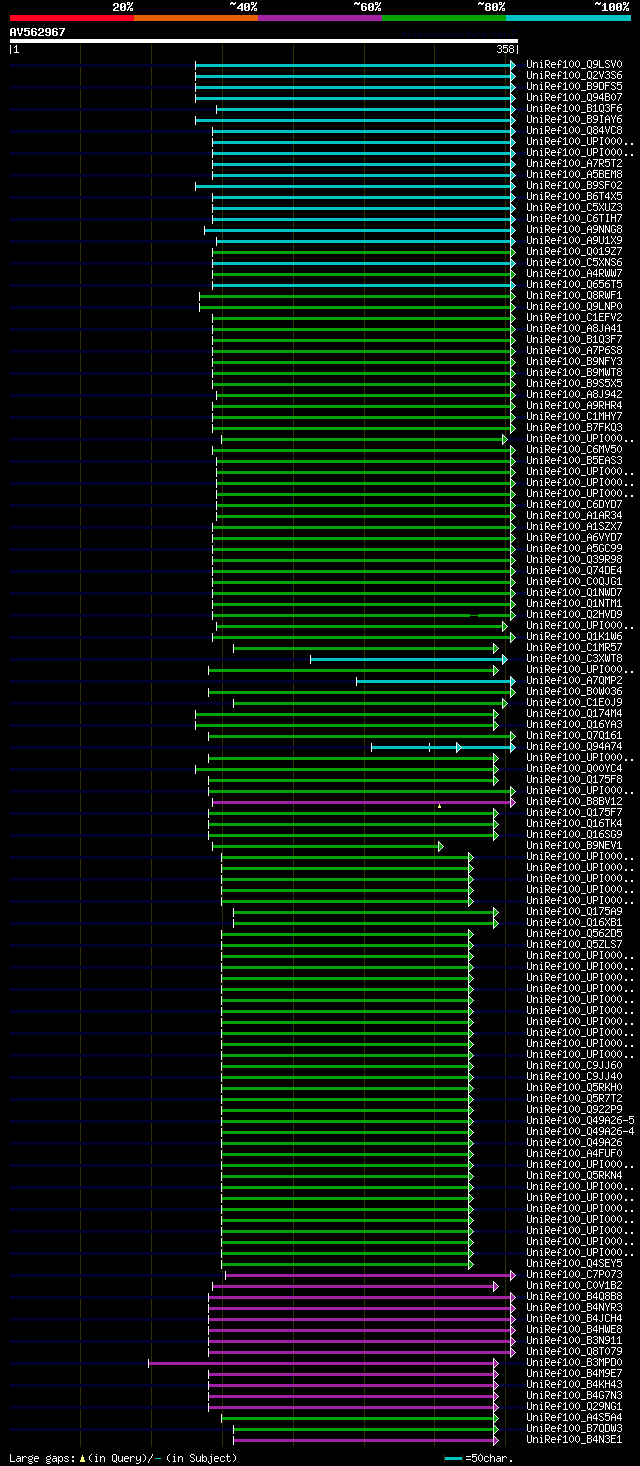Click the UniRef100_Q4SEY5 label
640x1466 pixels.
(574, 1264)
